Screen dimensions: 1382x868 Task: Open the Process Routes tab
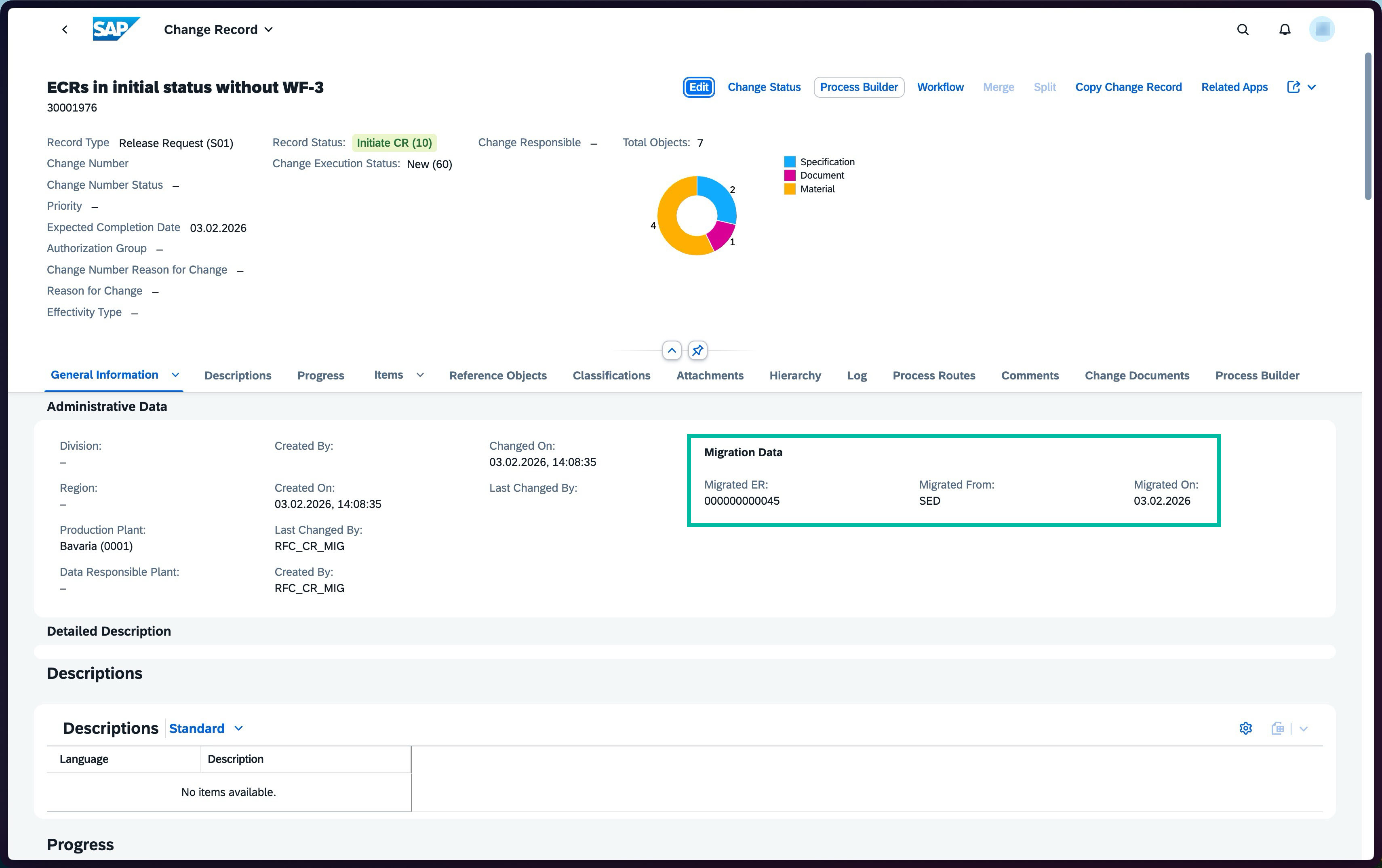tap(934, 375)
